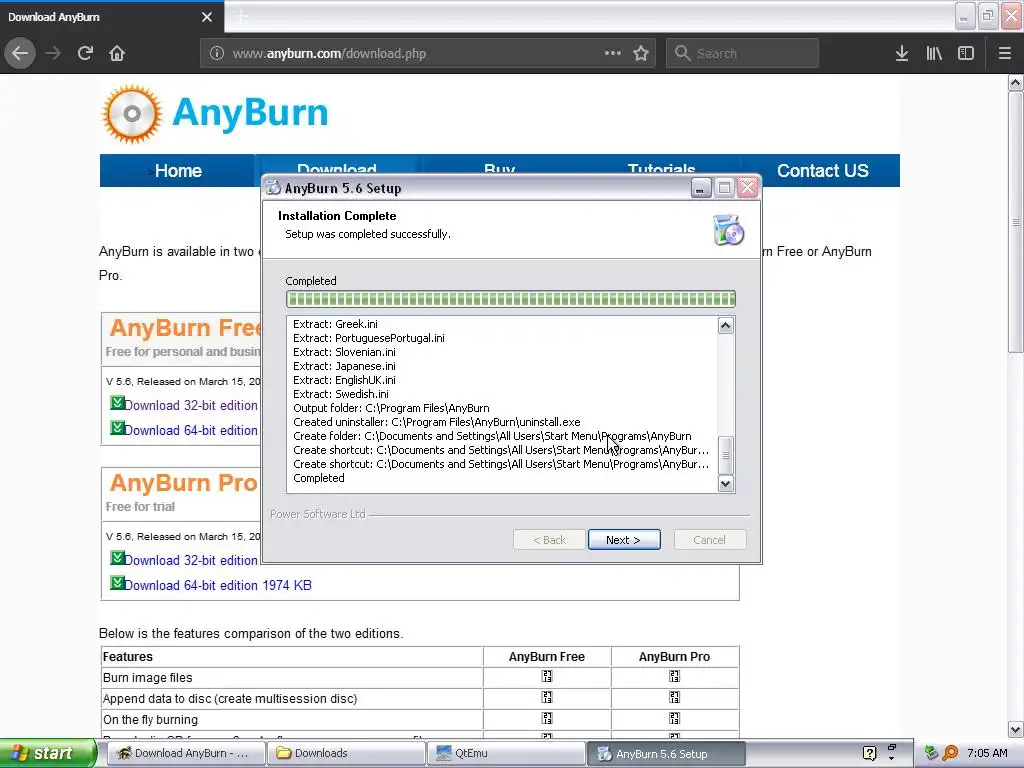Click the page scrollbar down arrow
Viewport: 1024px width, 768px height.
[x=1015, y=729]
